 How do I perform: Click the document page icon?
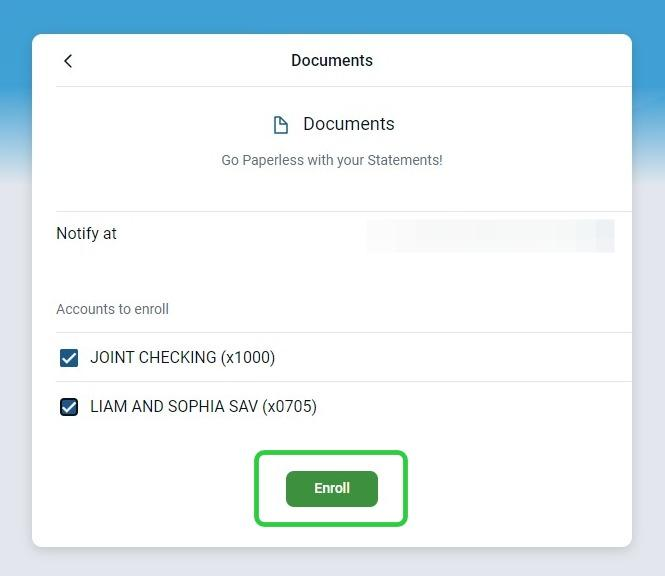[280, 125]
